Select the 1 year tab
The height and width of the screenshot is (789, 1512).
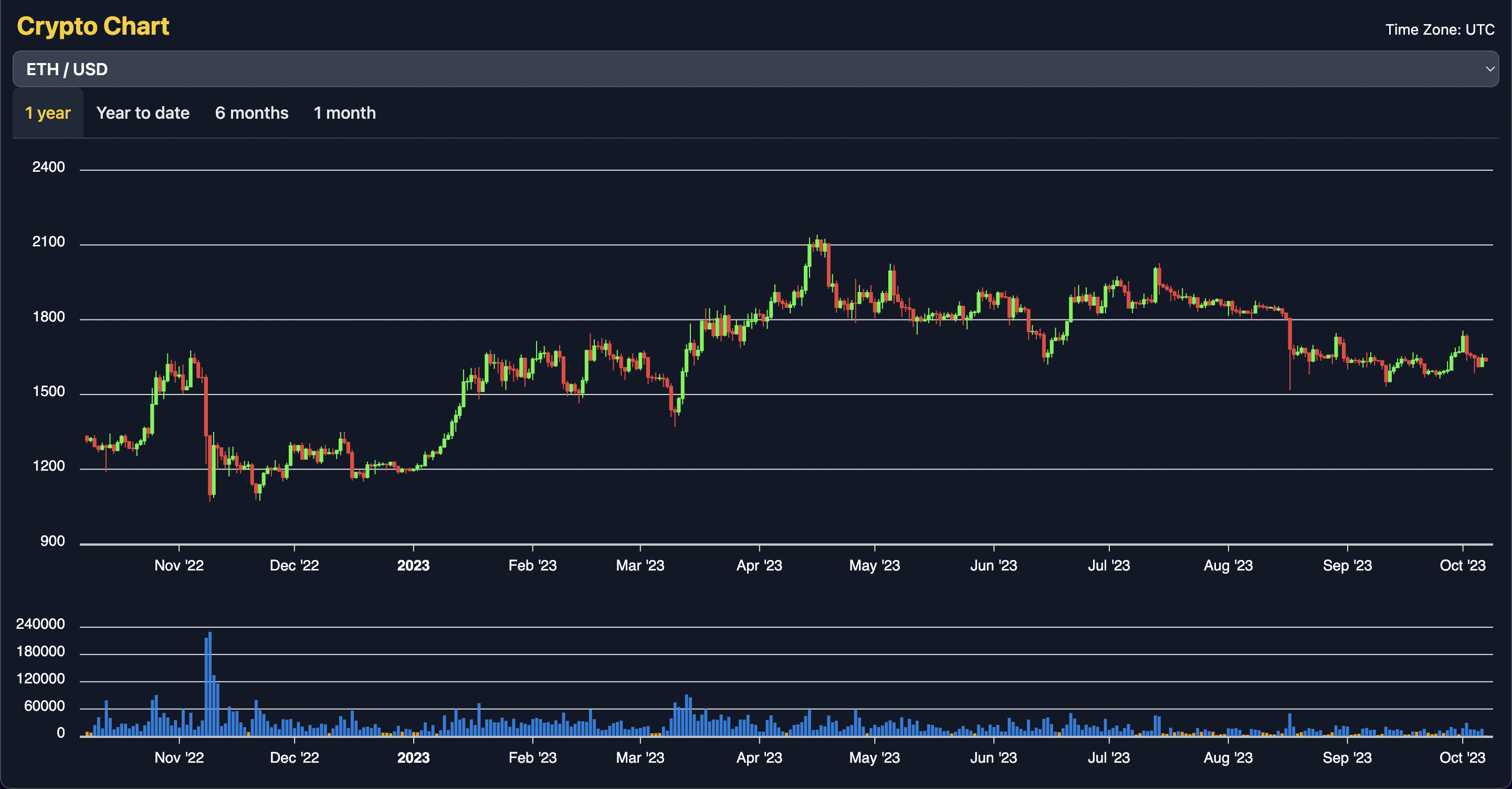48,113
